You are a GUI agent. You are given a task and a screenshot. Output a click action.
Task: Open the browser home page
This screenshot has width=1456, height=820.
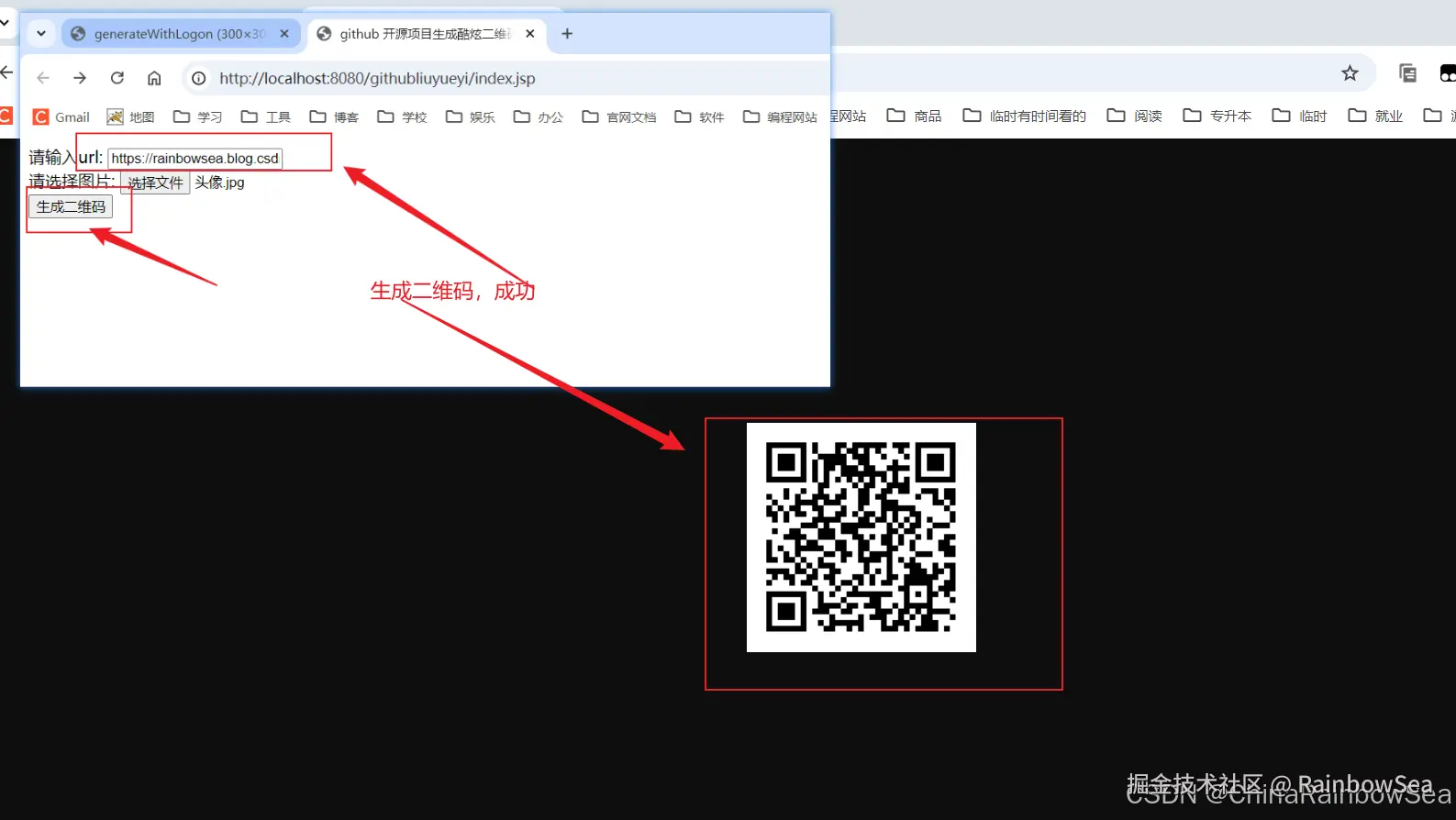[154, 78]
